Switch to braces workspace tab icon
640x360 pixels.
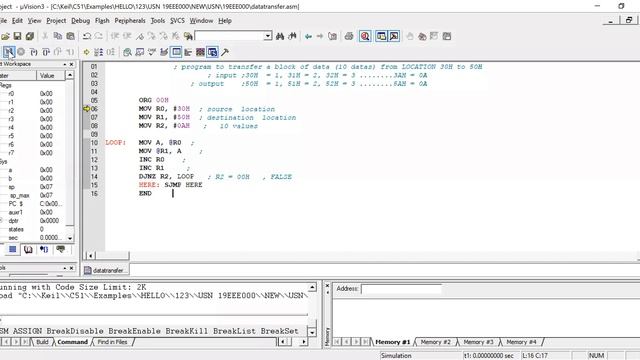click(44, 249)
